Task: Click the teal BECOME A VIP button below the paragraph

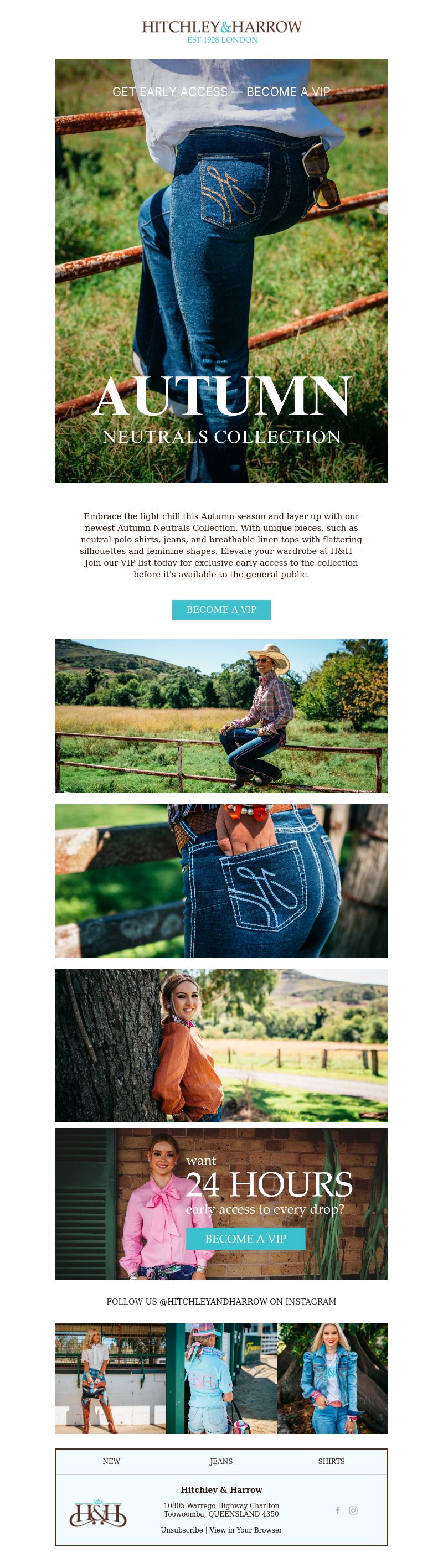Action: click(221, 609)
